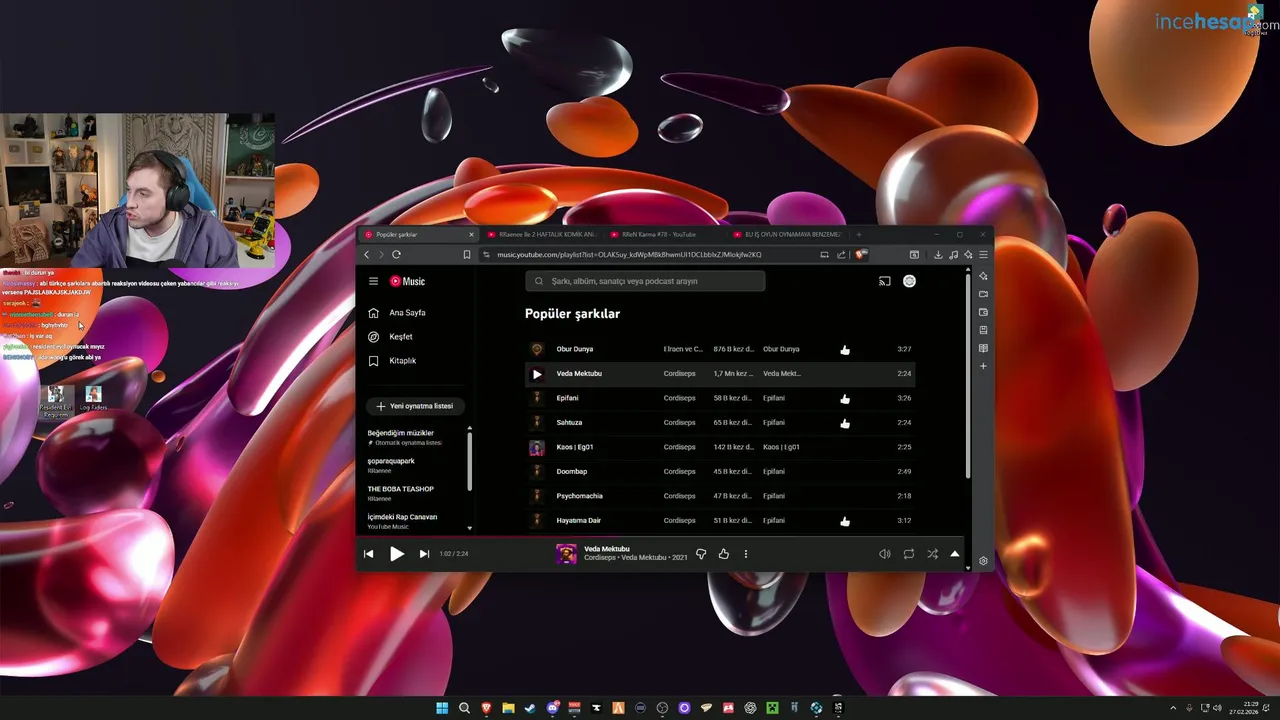This screenshot has height=720, width=1280.
Task: Go to Ana Sayfa in the sidebar
Action: pos(407,313)
